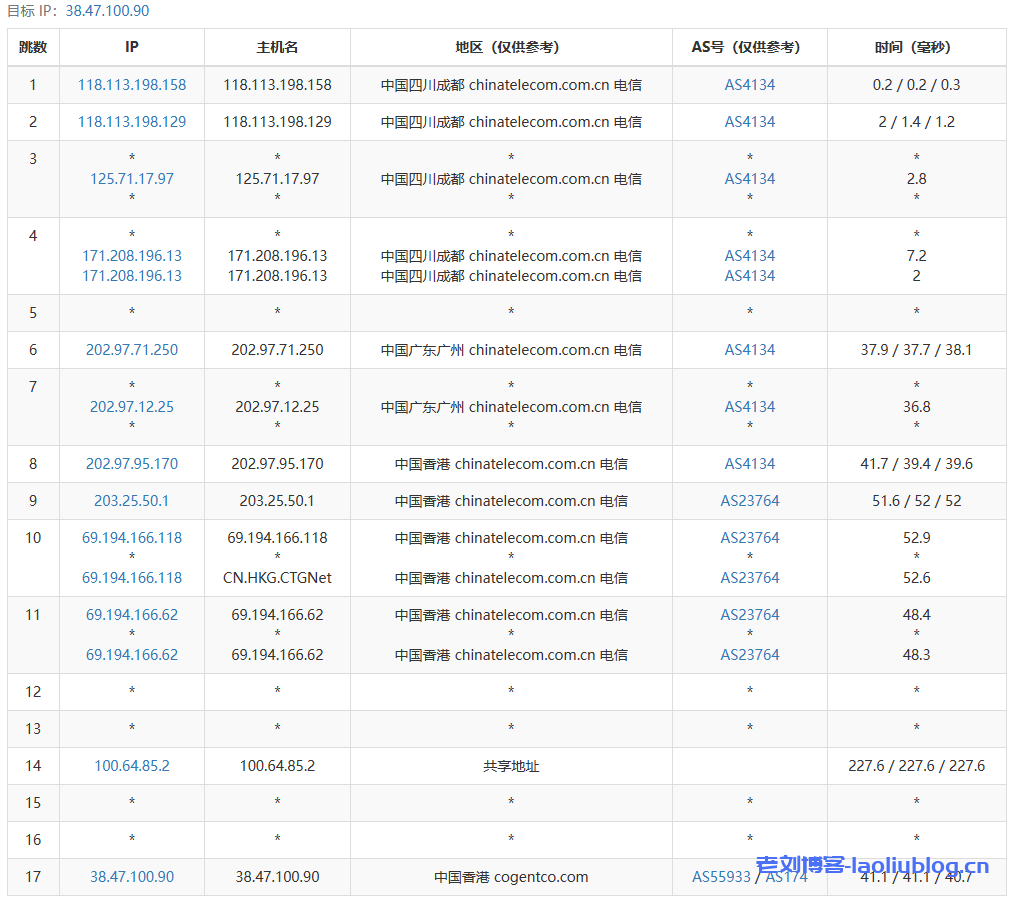Open IP 118.113.198.129 at hop 2
This screenshot has width=1015, height=903.
click(x=131, y=121)
